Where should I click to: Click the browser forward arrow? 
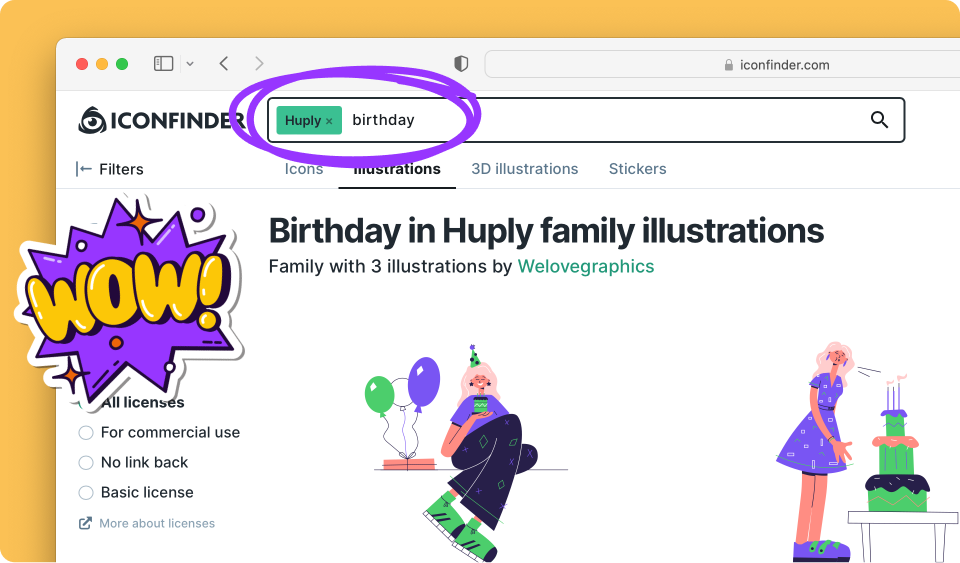tap(260, 64)
